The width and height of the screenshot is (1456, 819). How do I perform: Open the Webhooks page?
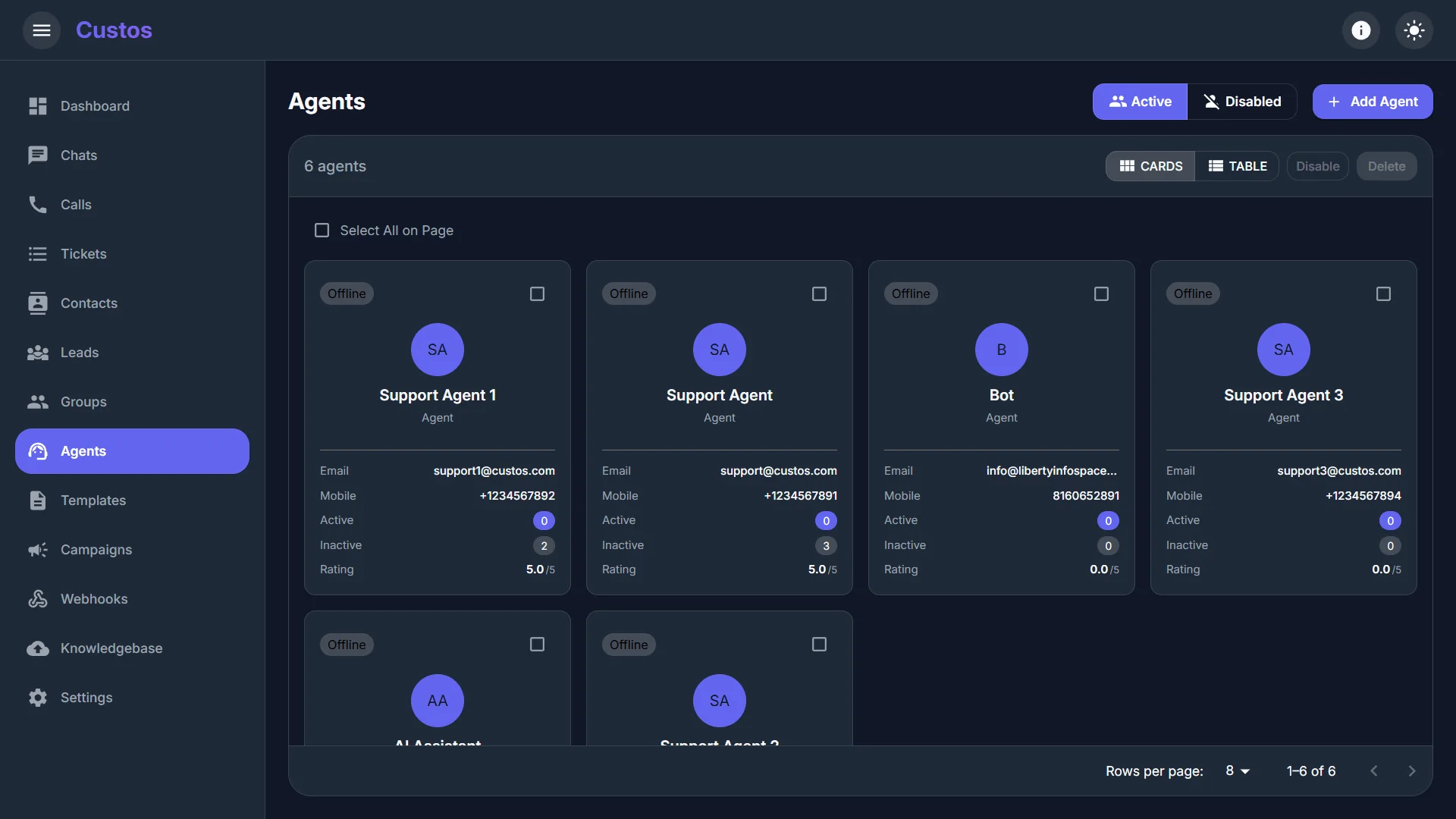point(132,599)
